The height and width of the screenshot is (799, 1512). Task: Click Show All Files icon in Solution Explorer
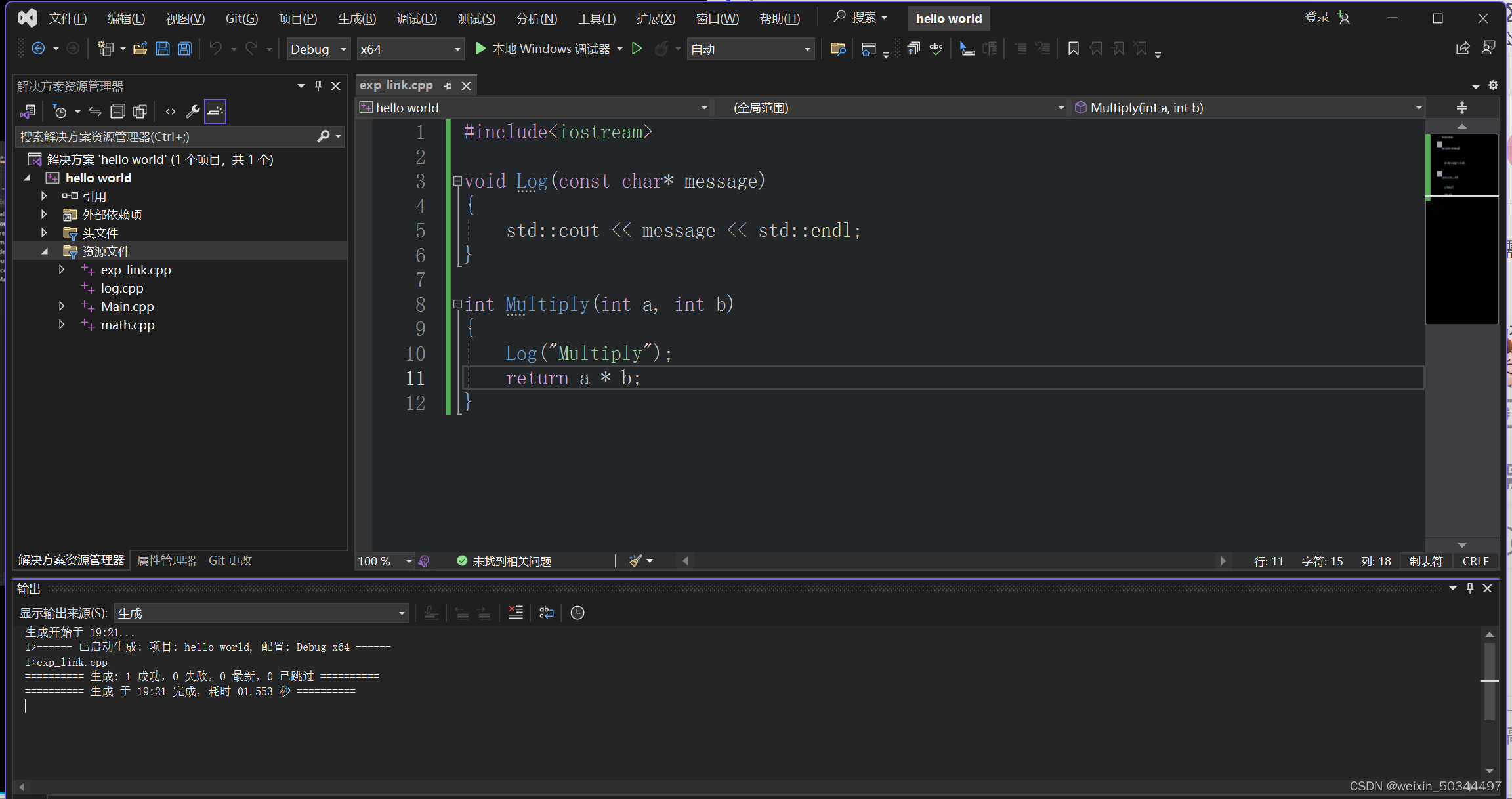click(140, 112)
